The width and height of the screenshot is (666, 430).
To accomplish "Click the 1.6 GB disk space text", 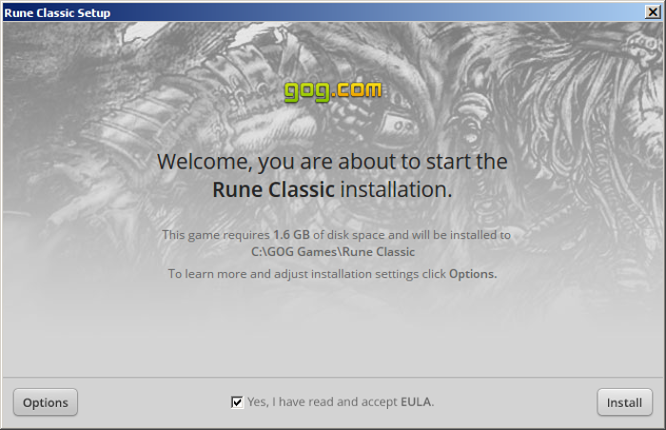I will click(291, 235).
